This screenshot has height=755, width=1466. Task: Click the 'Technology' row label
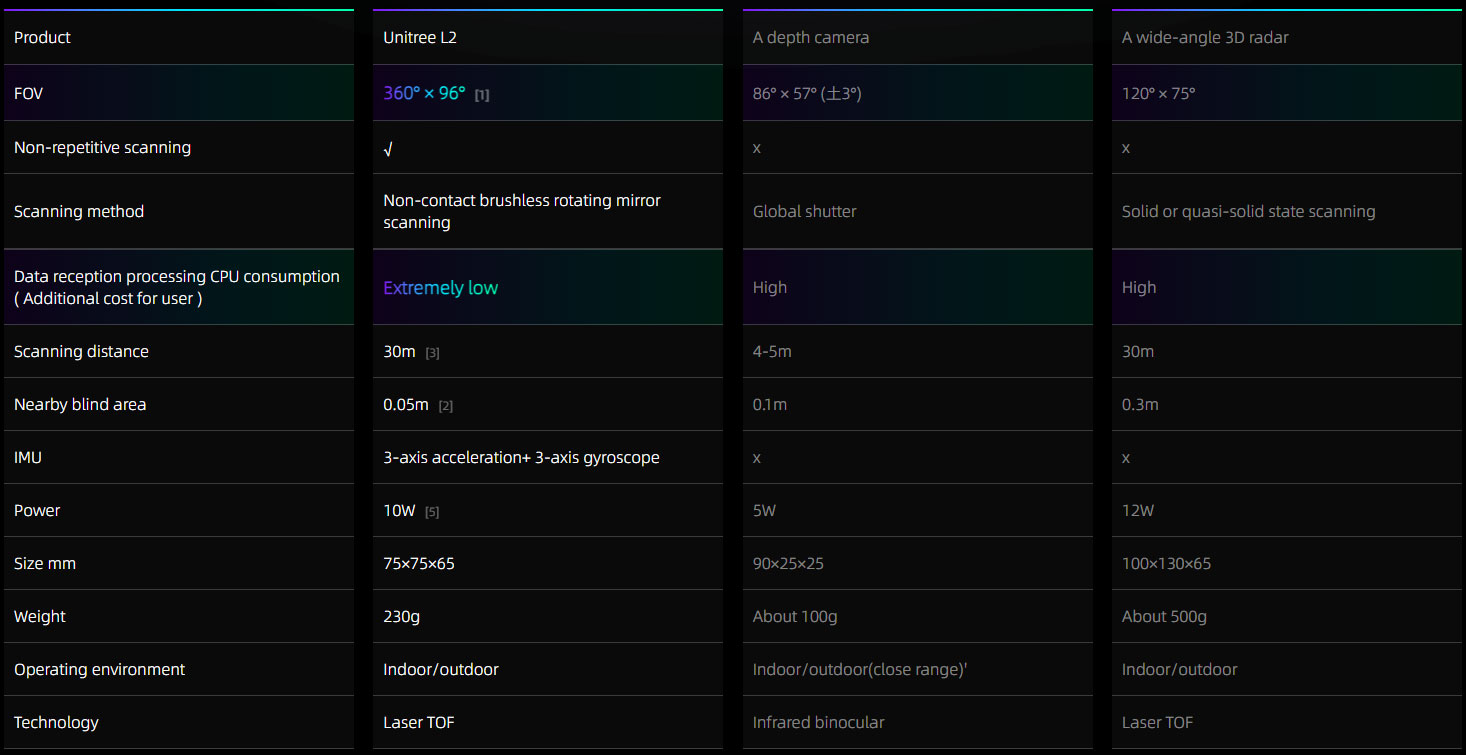pos(56,722)
